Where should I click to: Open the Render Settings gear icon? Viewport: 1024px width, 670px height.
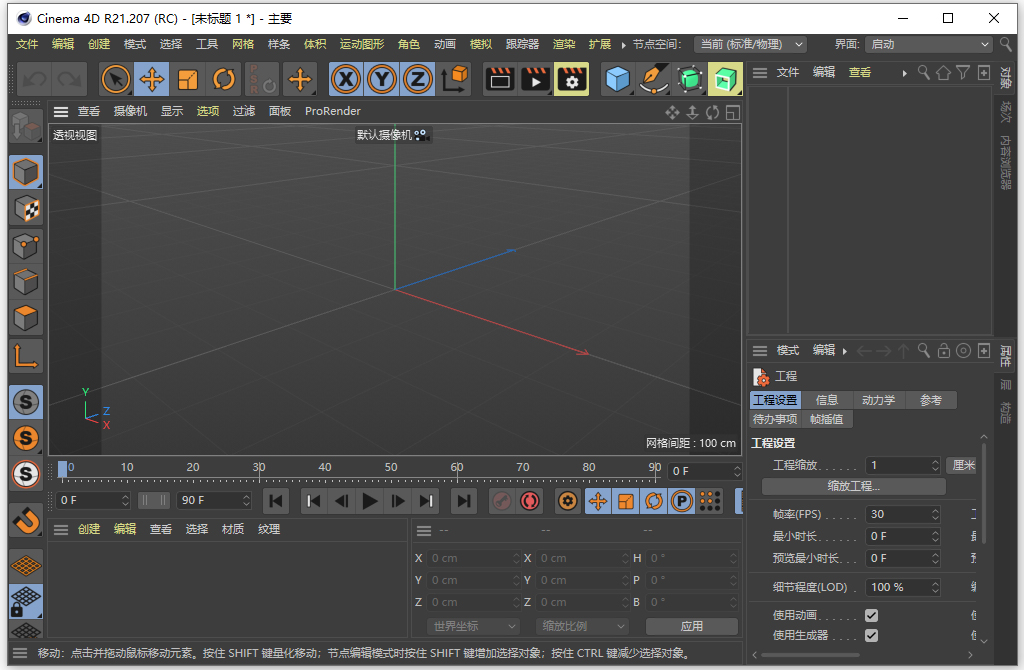(571, 79)
